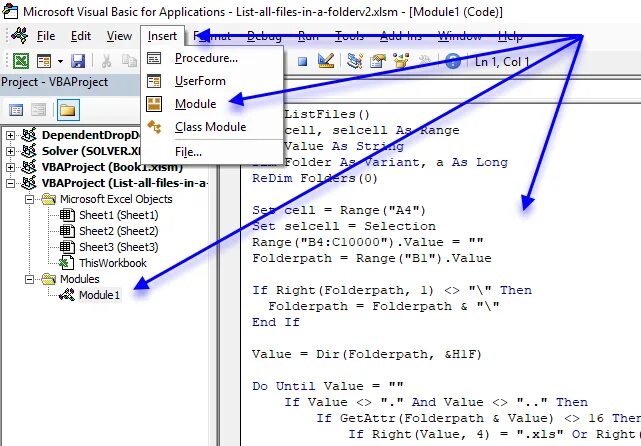Image resolution: width=641 pixels, height=446 pixels.
Task: Click View Code icon in Project panel
Action: (16, 110)
